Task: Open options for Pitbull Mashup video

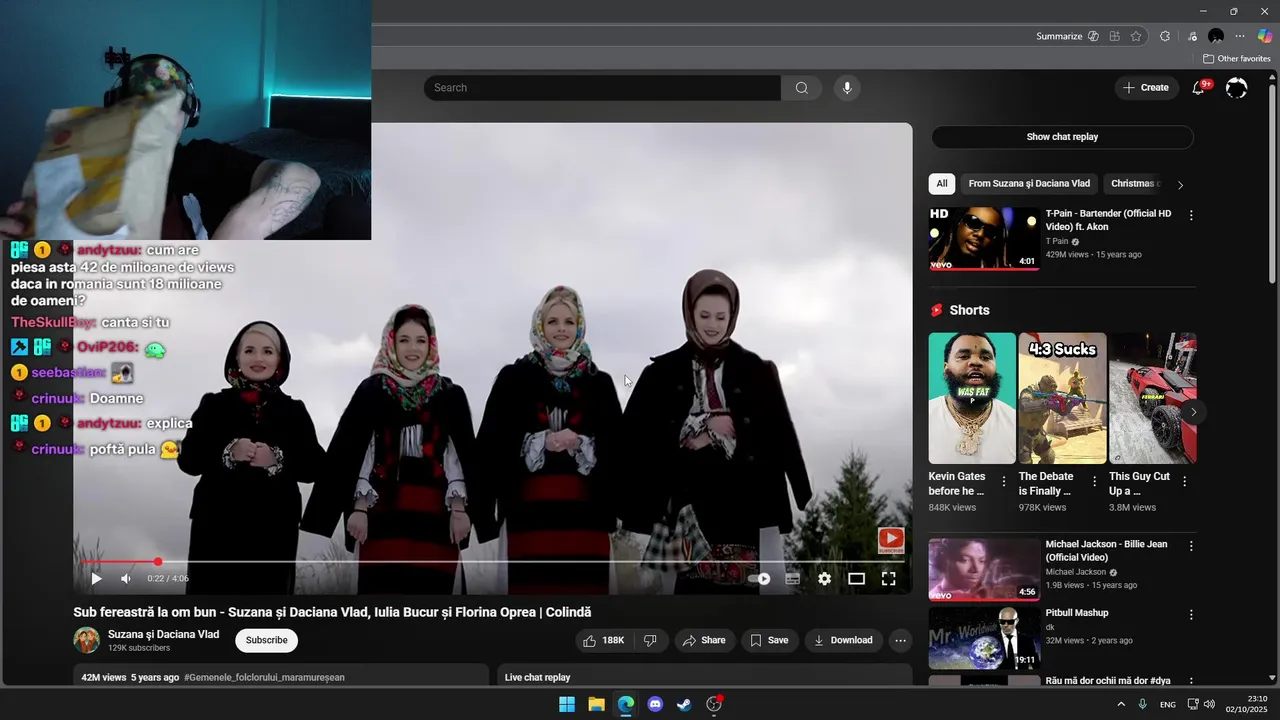Action: tap(1191, 615)
